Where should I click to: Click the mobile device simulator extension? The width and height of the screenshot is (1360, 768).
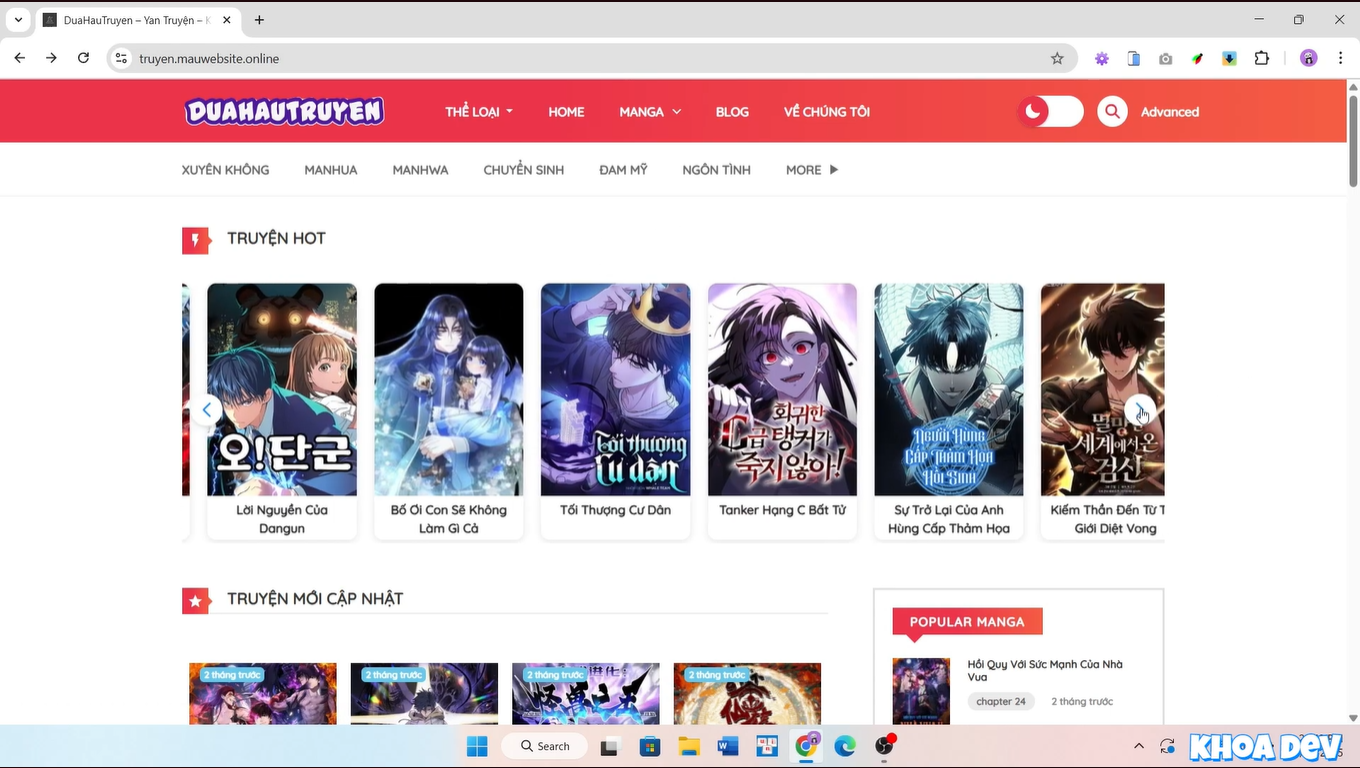1134,59
